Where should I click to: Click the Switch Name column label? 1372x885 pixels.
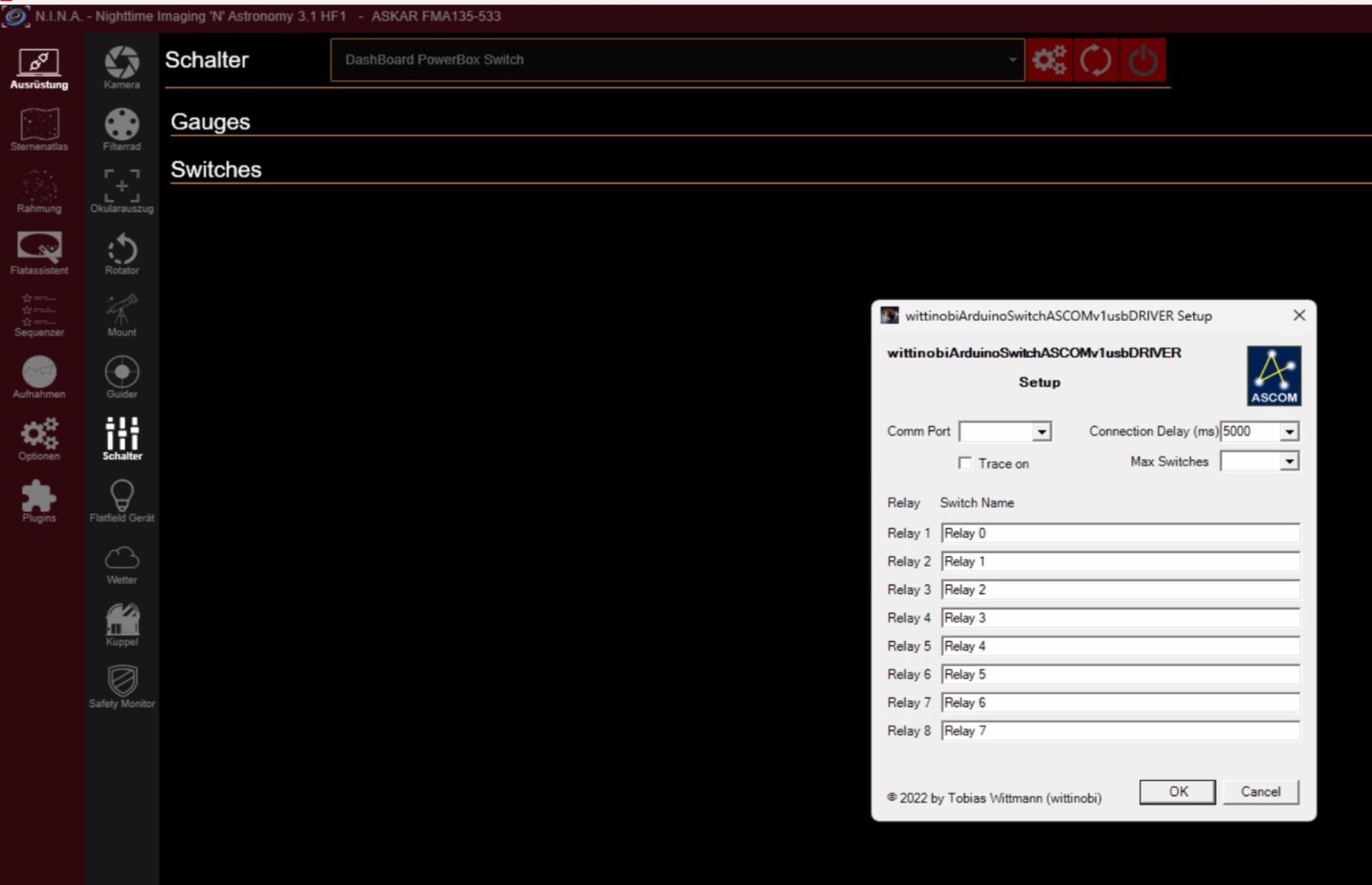click(977, 503)
